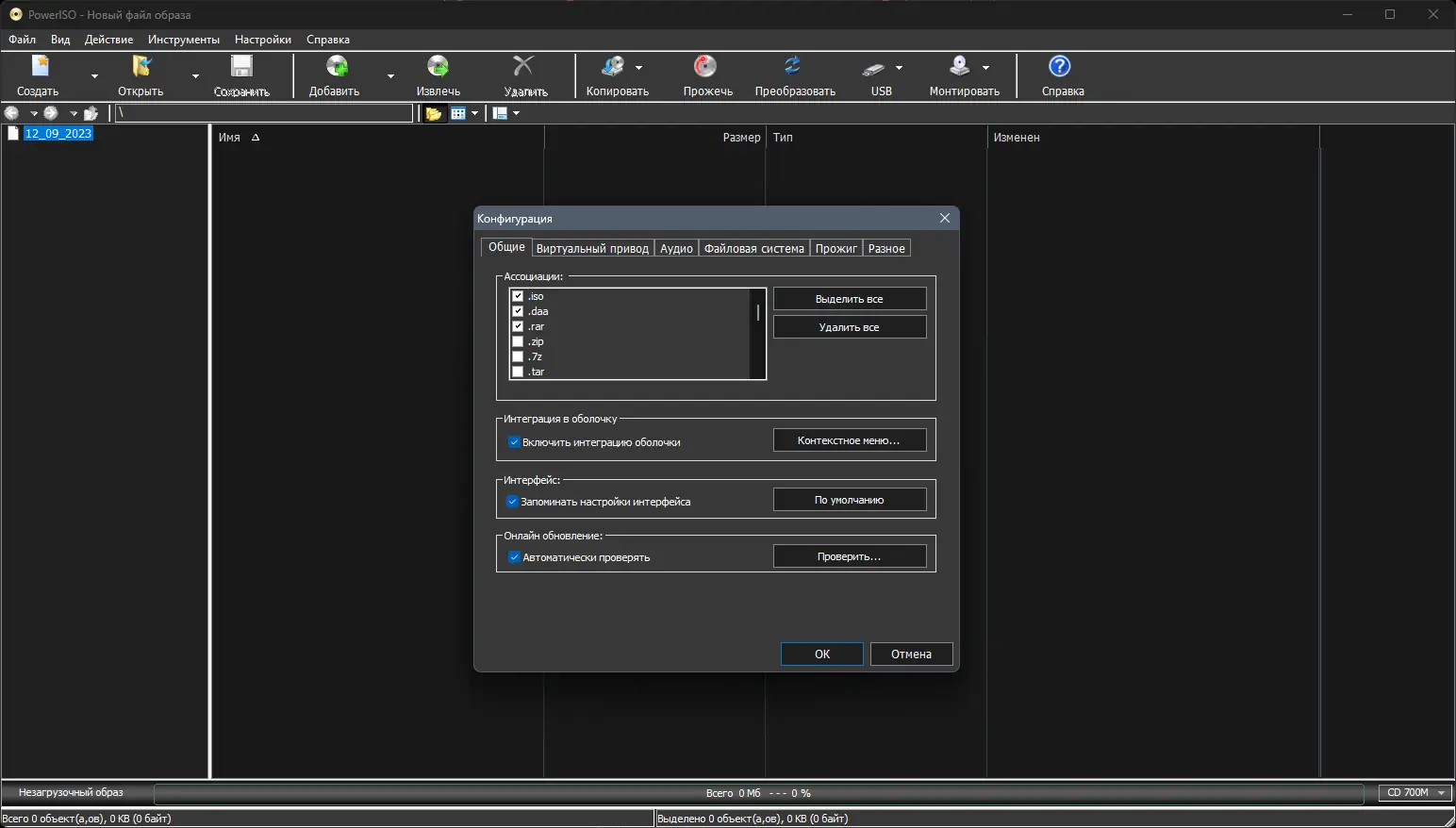
Task: Click OK in the Конфигурация dialog
Action: coord(822,654)
